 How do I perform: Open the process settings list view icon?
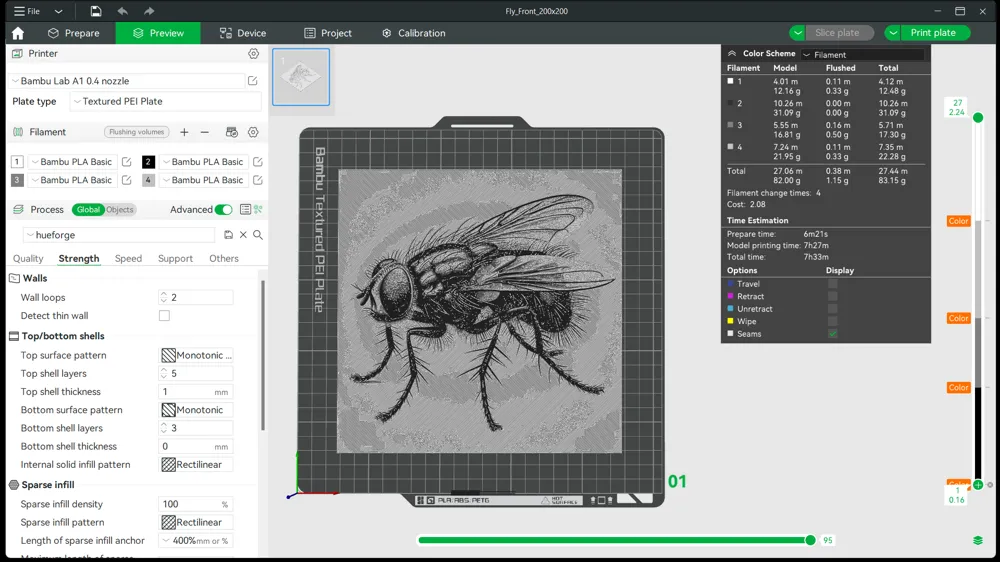[x=245, y=209]
